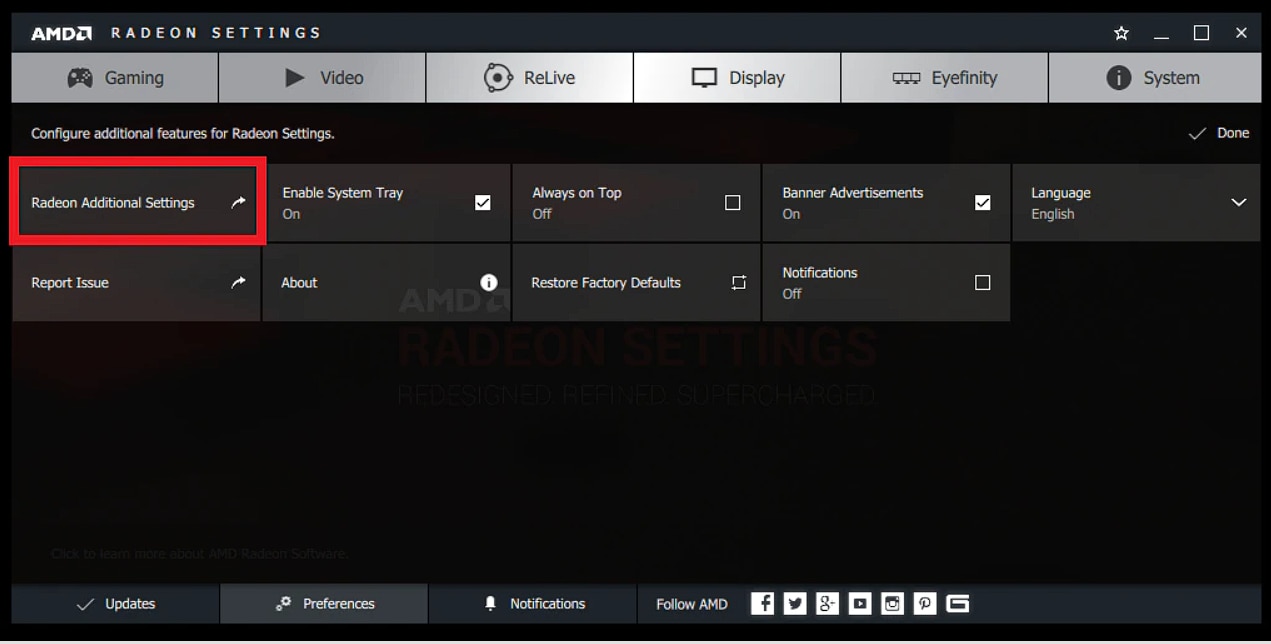Open AMD's YouTube channel icon
This screenshot has width=1271, height=644.
coord(860,604)
